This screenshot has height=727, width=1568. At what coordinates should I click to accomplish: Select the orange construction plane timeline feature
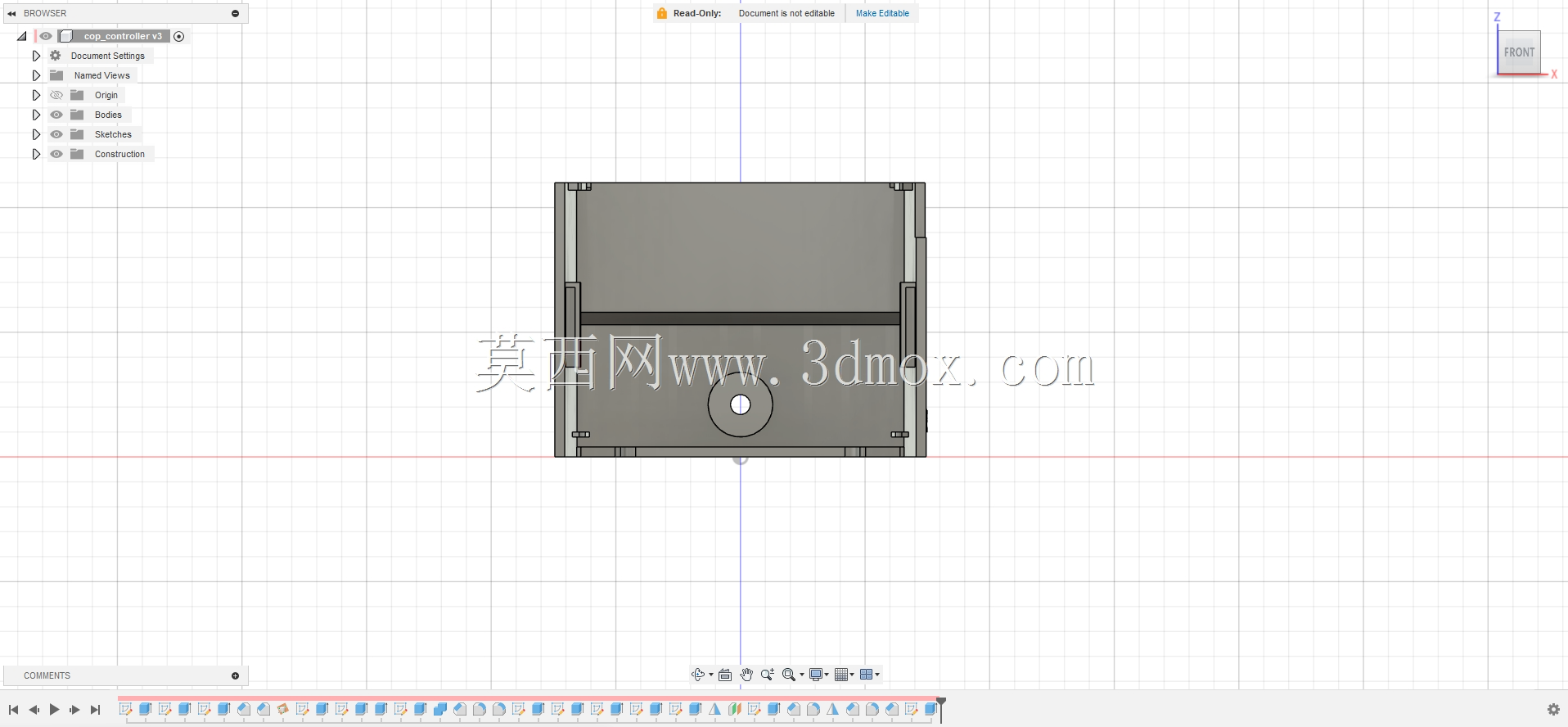click(x=283, y=709)
